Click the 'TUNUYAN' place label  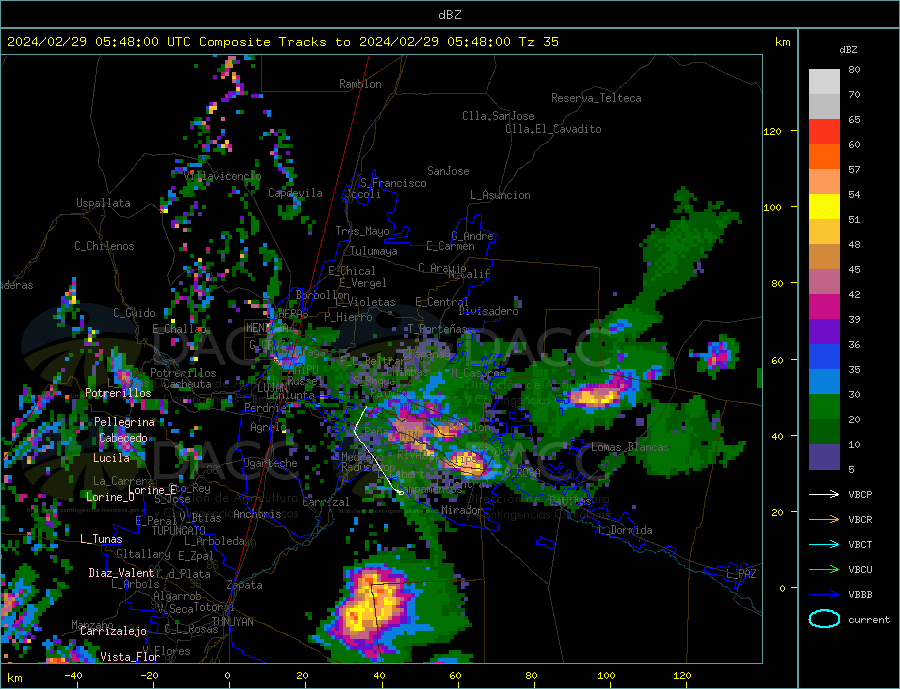coord(232,622)
